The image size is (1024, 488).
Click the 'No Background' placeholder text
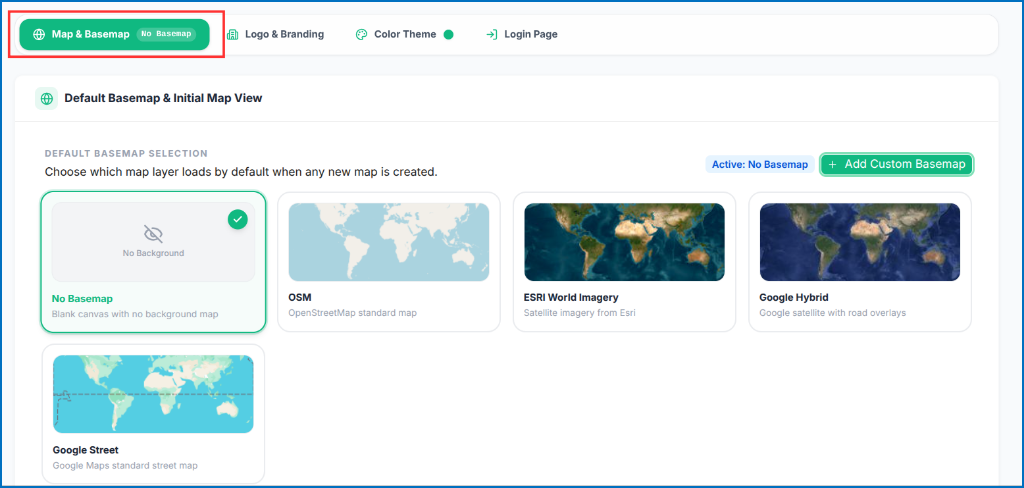[153, 253]
